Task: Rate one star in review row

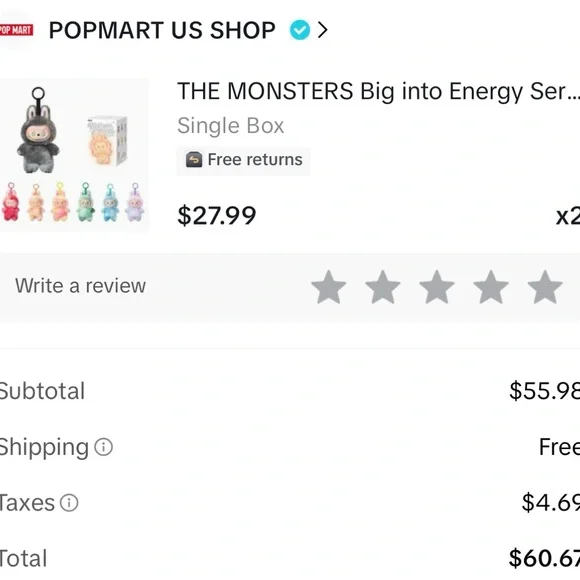Action: pos(328,287)
